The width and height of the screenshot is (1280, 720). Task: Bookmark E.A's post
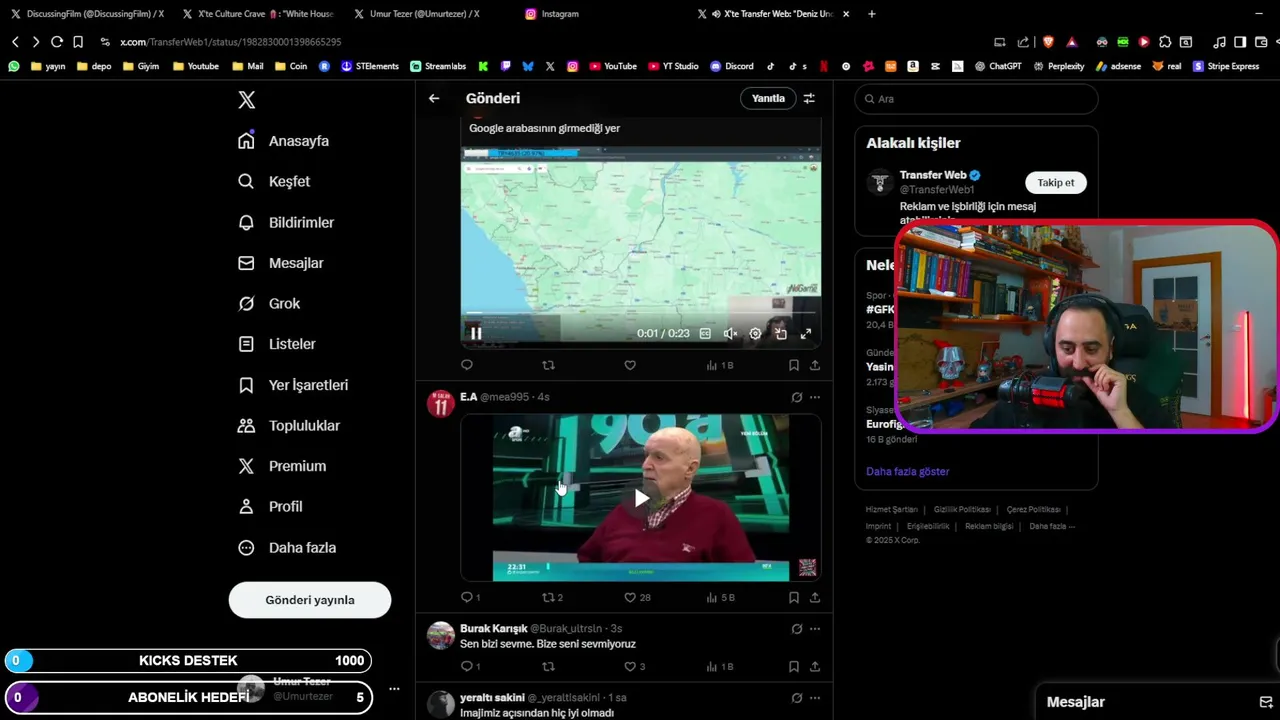tap(793, 597)
